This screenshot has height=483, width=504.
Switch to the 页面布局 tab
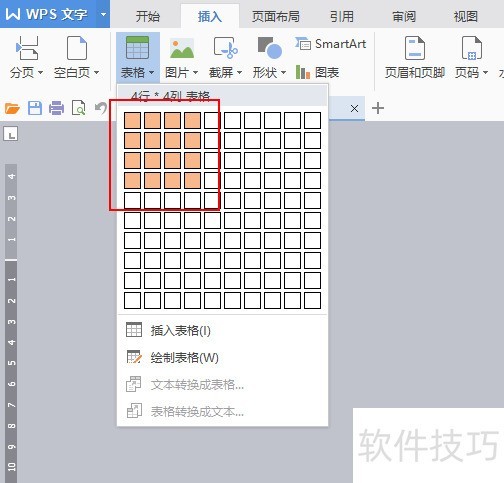click(275, 16)
